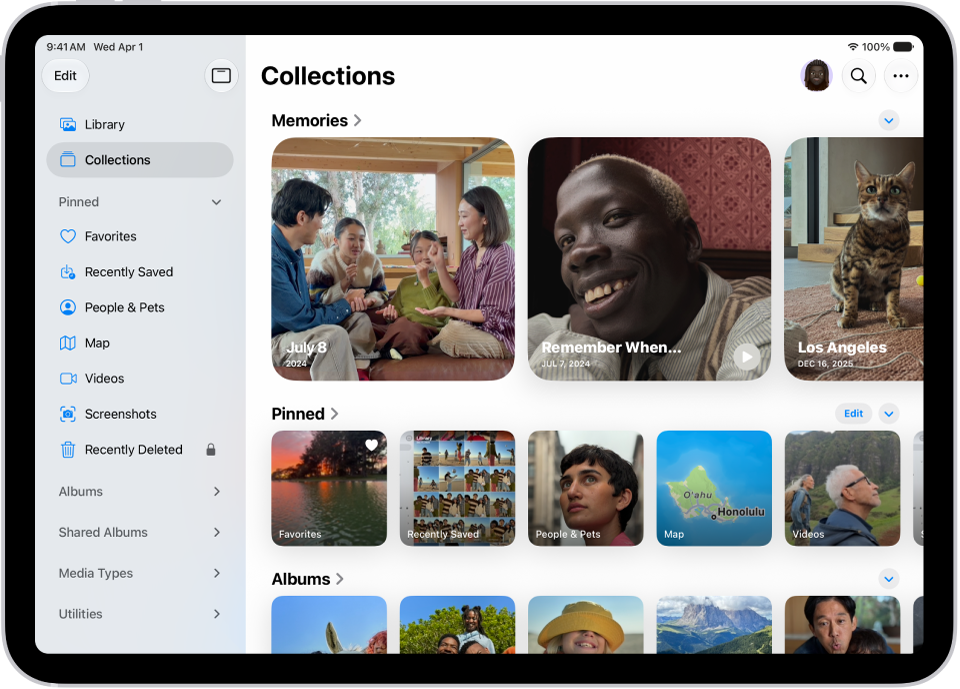Open the Albums heading link

coord(307,579)
